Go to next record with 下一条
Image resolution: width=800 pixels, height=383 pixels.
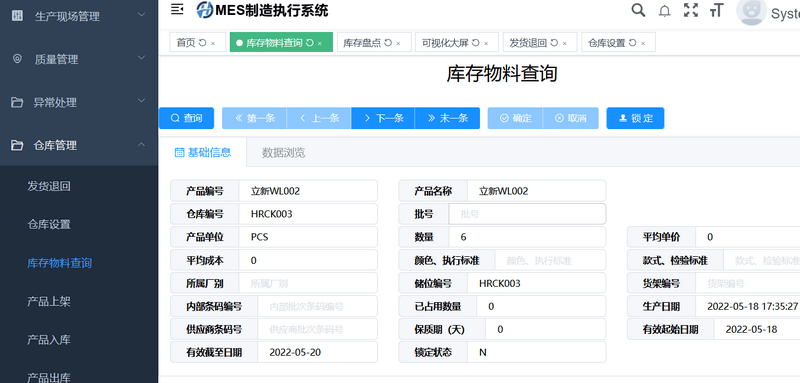pos(383,118)
